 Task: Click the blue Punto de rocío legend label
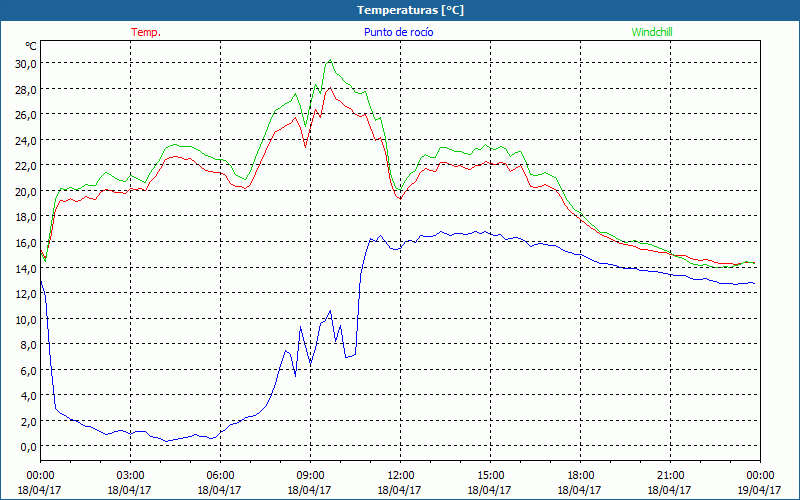tap(398, 32)
